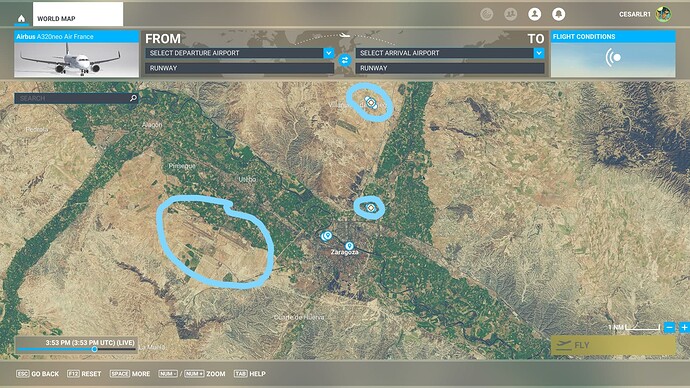
Task: Expand the departure airport dropdown arrow
Action: coord(328,53)
